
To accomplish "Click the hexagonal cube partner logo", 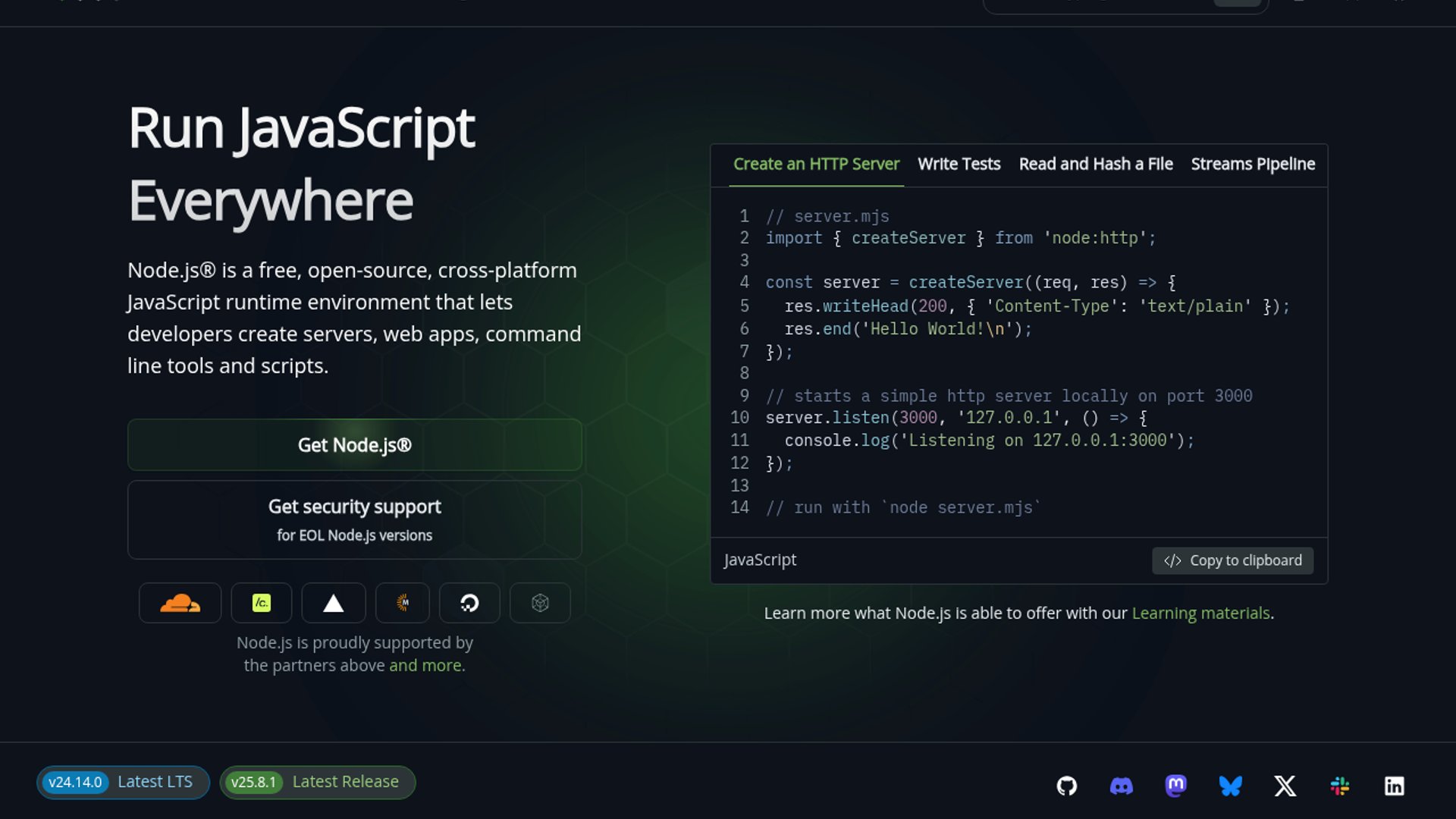I will (540, 603).
